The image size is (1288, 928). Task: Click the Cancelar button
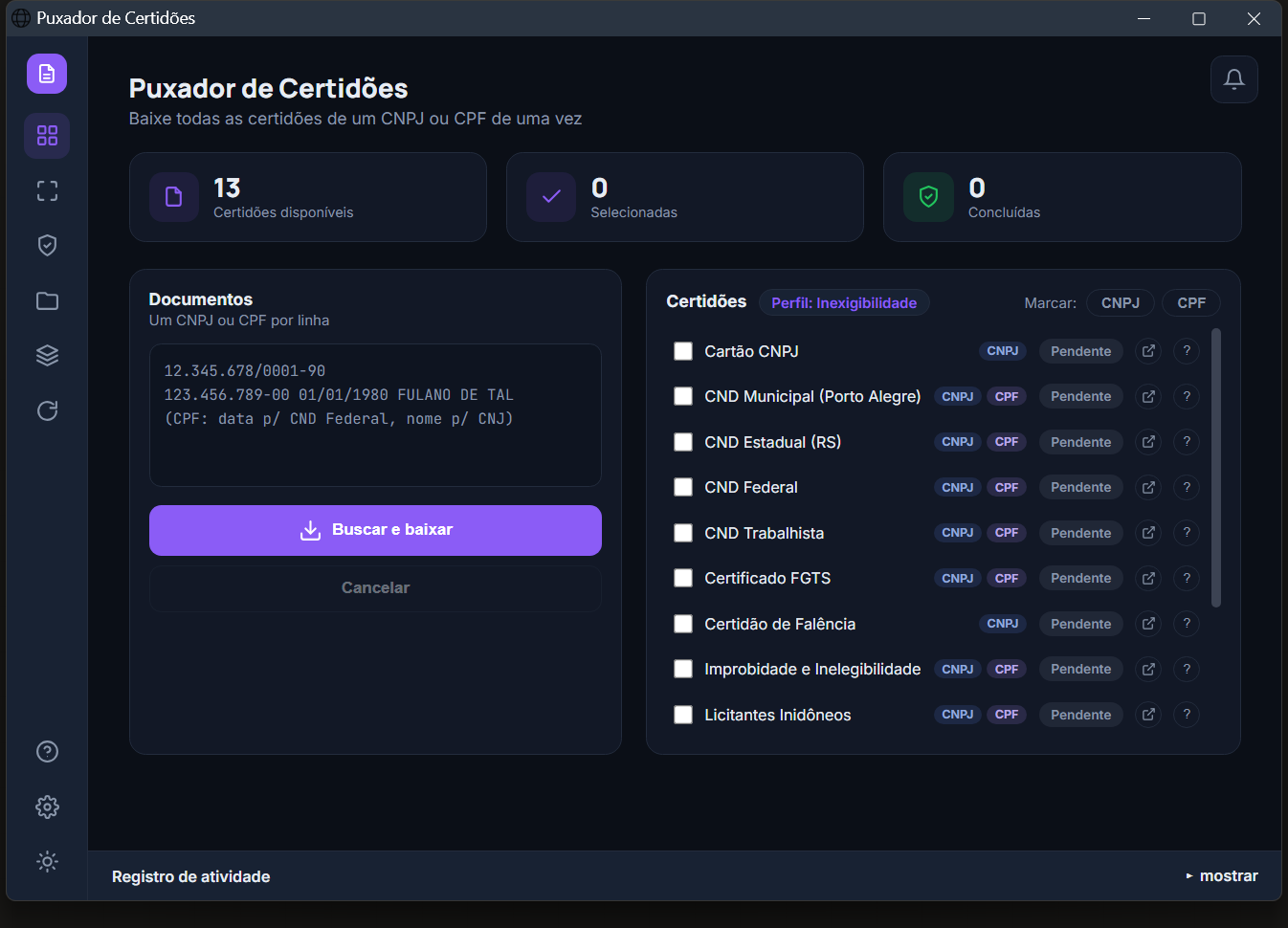pyautogui.click(x=375, y=588)
